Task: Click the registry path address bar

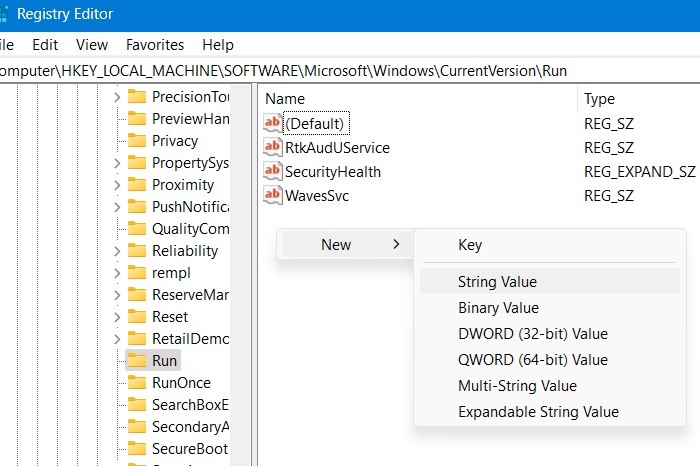Action: pyautogui.click(x=350, y=71)
